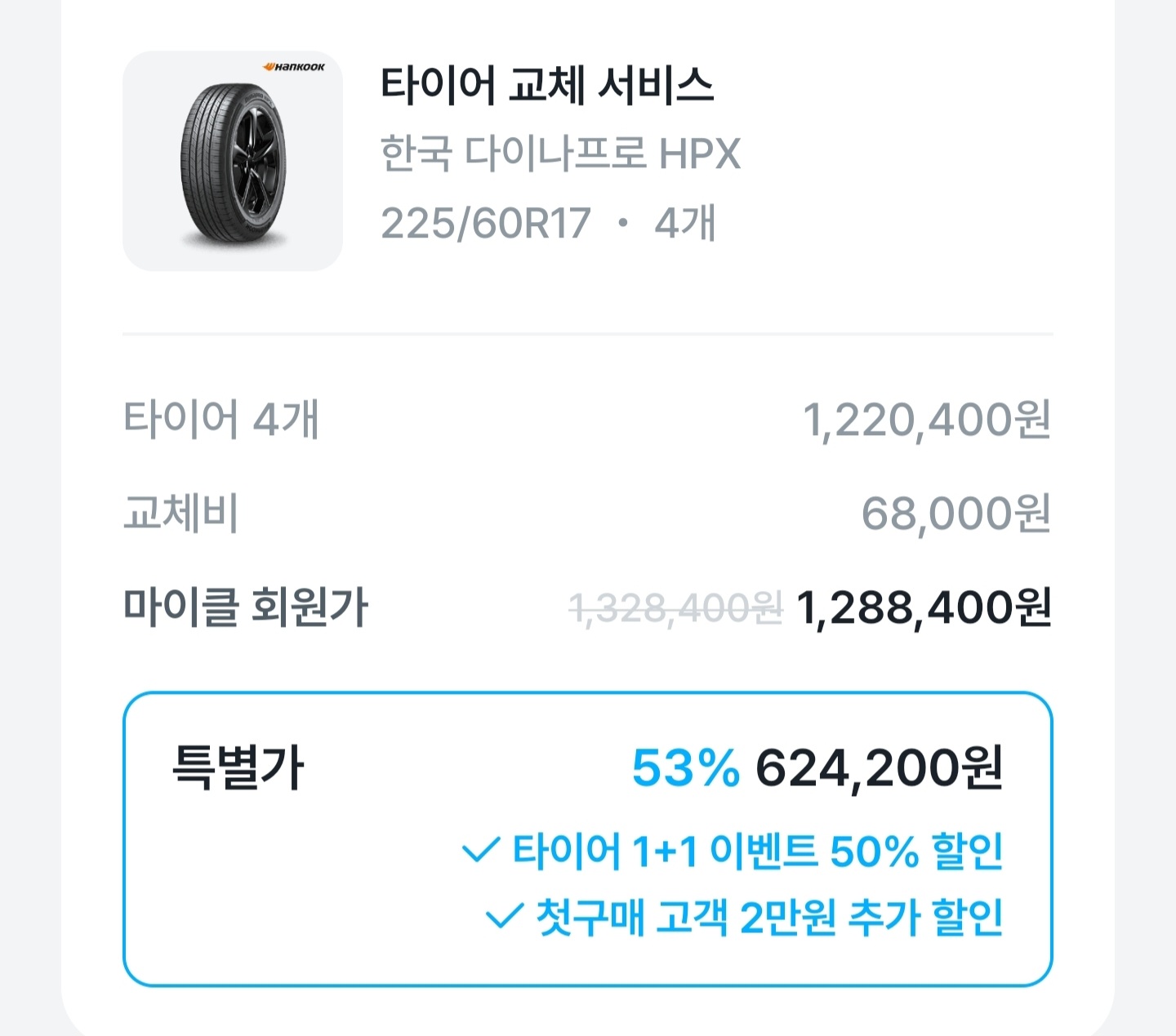The width and height of the screenshot is (1176, 1036).
Task: Tap the 4개 quantity next to tire size
Action: [685, 223]
